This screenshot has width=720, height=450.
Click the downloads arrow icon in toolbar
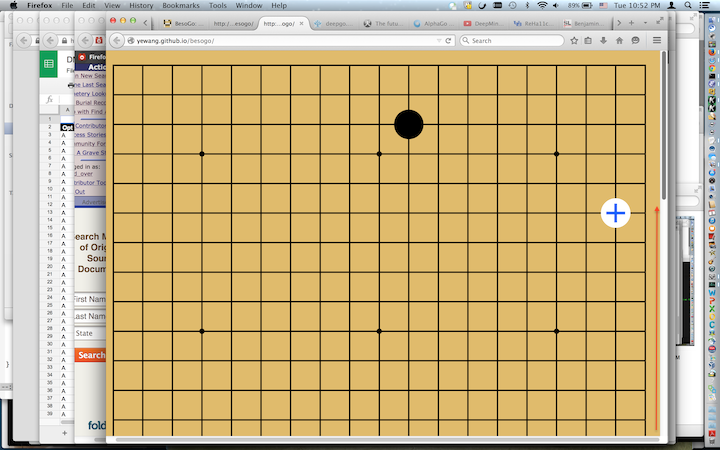coord(604,41)
